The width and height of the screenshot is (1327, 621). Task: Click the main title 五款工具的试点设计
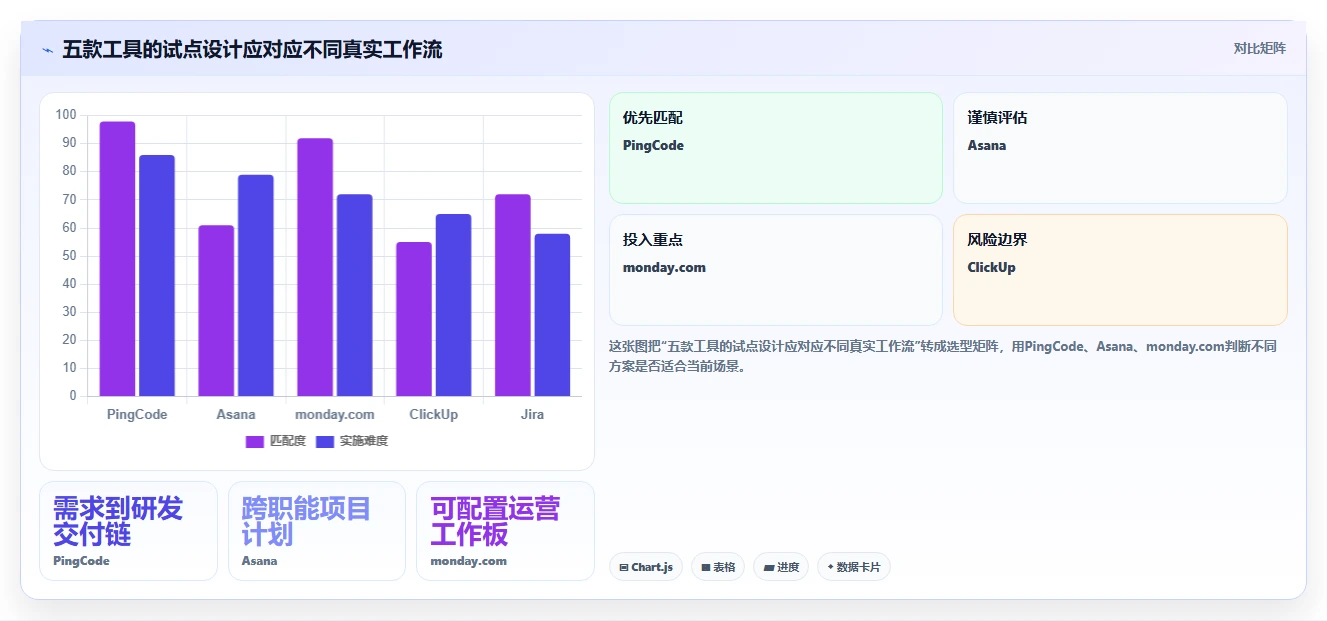tap(252, 49)
